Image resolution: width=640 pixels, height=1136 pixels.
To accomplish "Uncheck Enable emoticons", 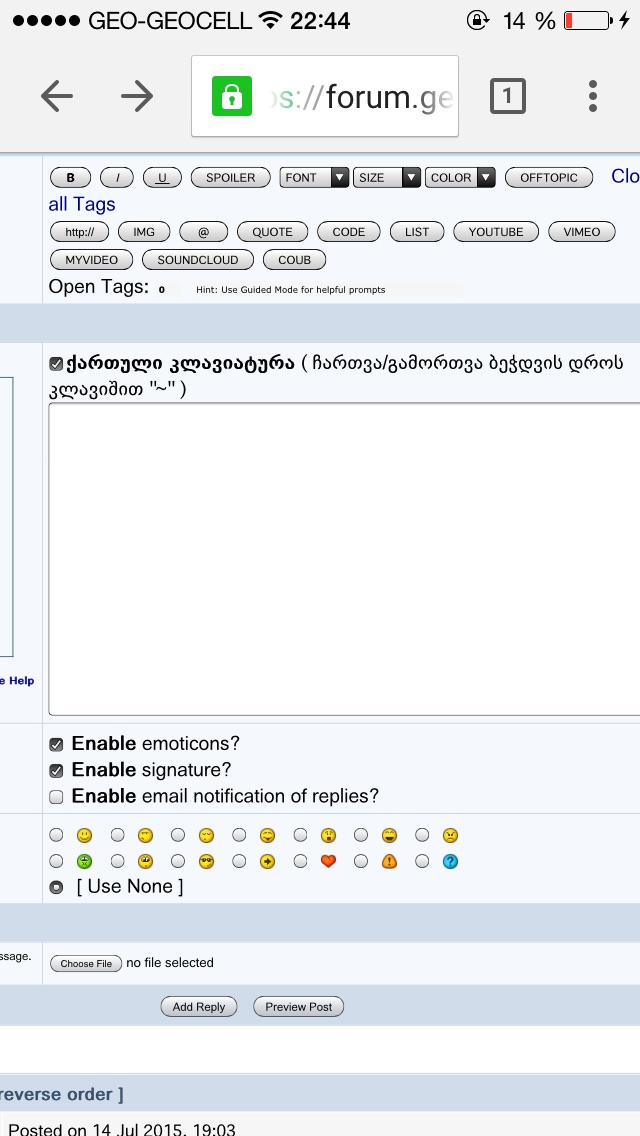I will click(56, 744).
